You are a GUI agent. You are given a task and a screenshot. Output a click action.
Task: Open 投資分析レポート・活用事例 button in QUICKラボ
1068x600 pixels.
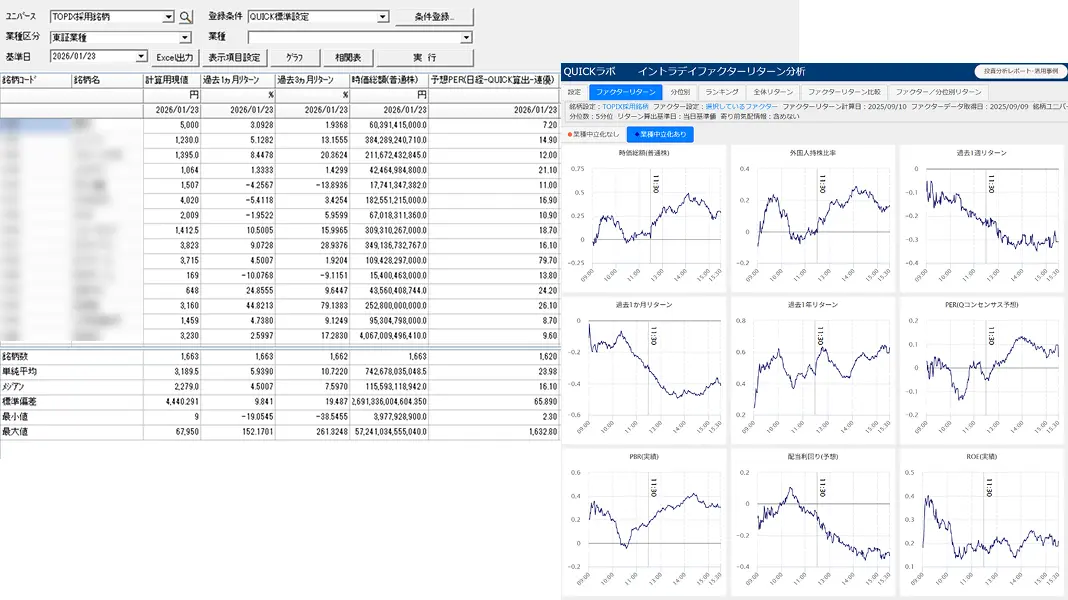click(x=1020, y=71)
